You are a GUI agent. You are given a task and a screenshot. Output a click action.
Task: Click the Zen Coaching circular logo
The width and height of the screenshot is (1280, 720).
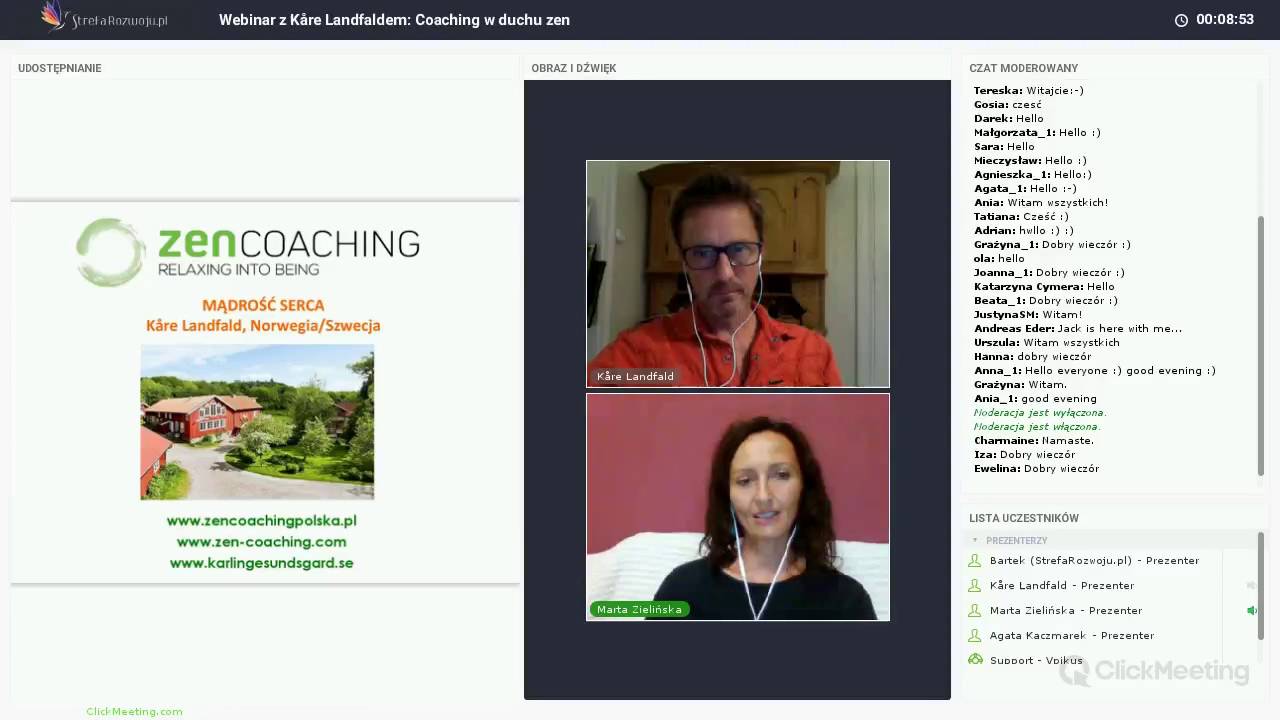click(x=111, y=252)
